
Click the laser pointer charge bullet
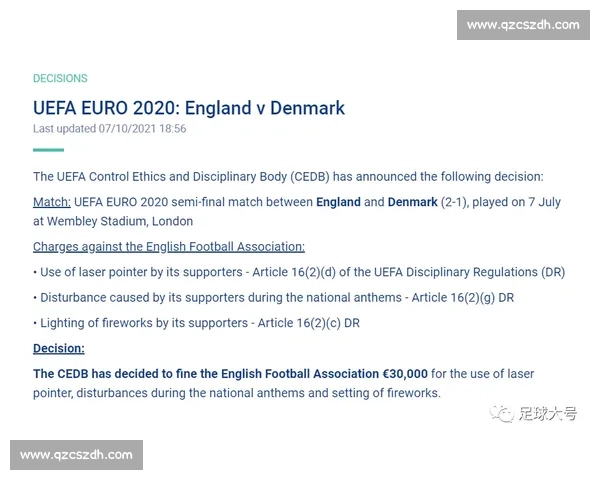pyautogui.click(x=299, y=272)
